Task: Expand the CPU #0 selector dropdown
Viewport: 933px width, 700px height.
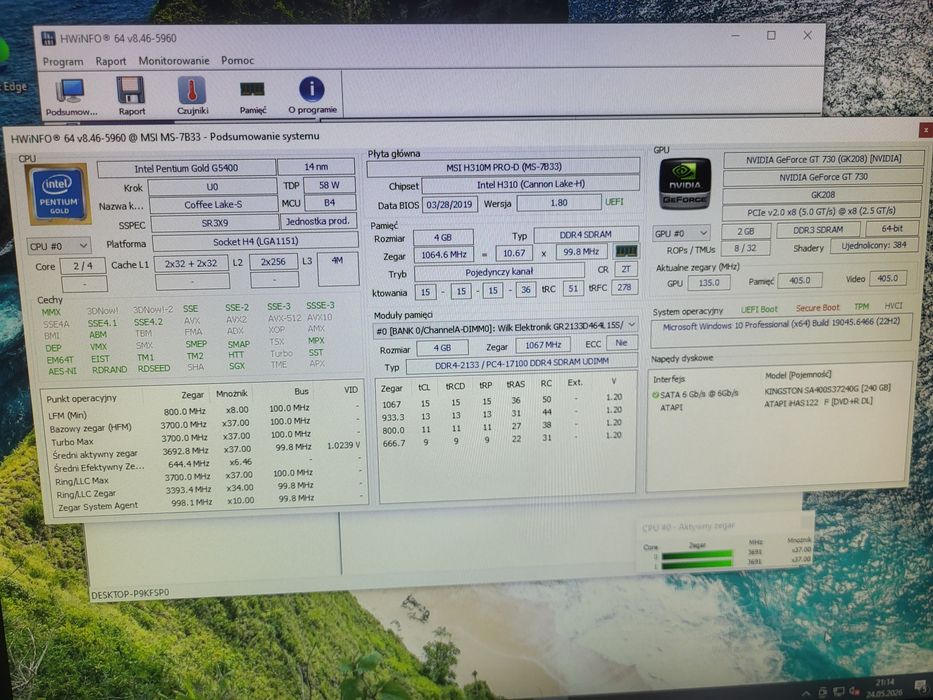Action: (x=59, y=246)
